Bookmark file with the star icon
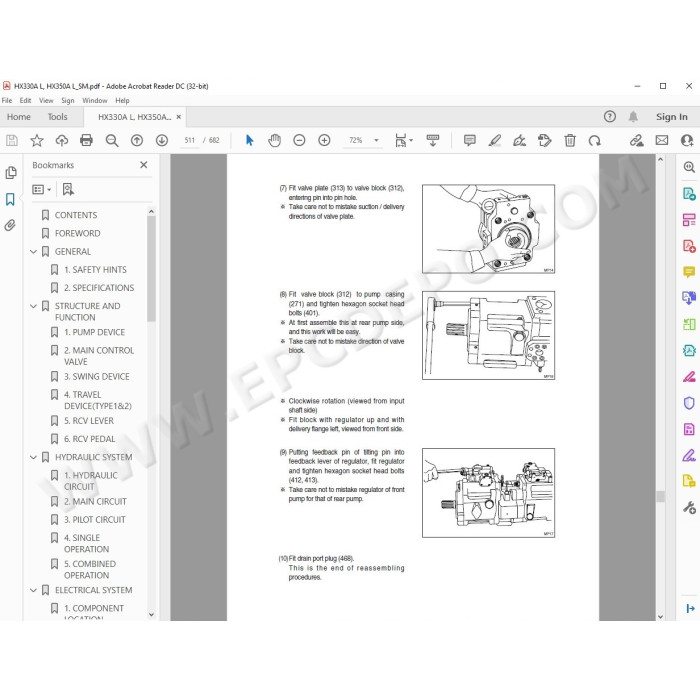Viewport: 700px width, 700px height. (x=37, y=141)
